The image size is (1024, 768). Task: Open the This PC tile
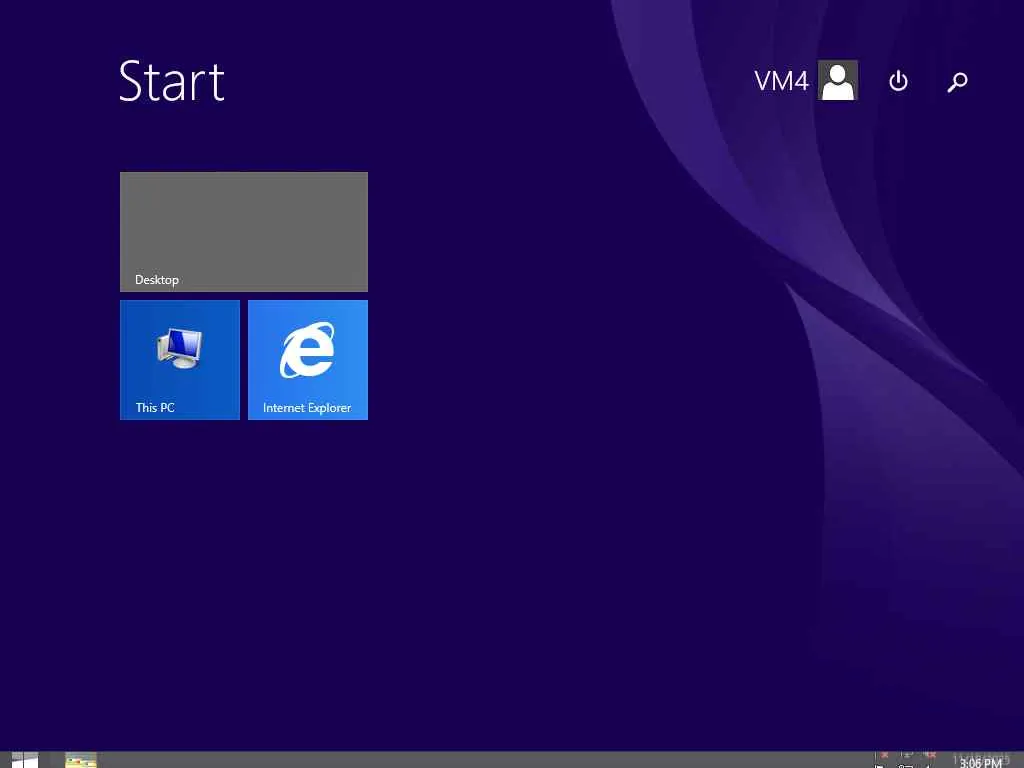click(180, 360)
